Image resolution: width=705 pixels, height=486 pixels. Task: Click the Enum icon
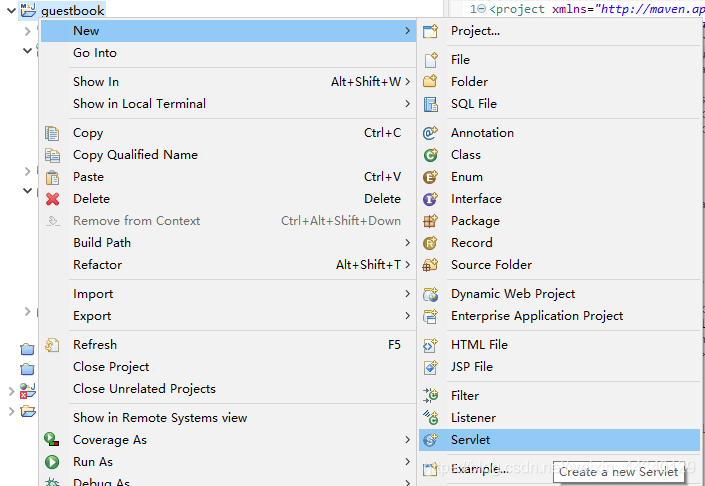(431, 177)
